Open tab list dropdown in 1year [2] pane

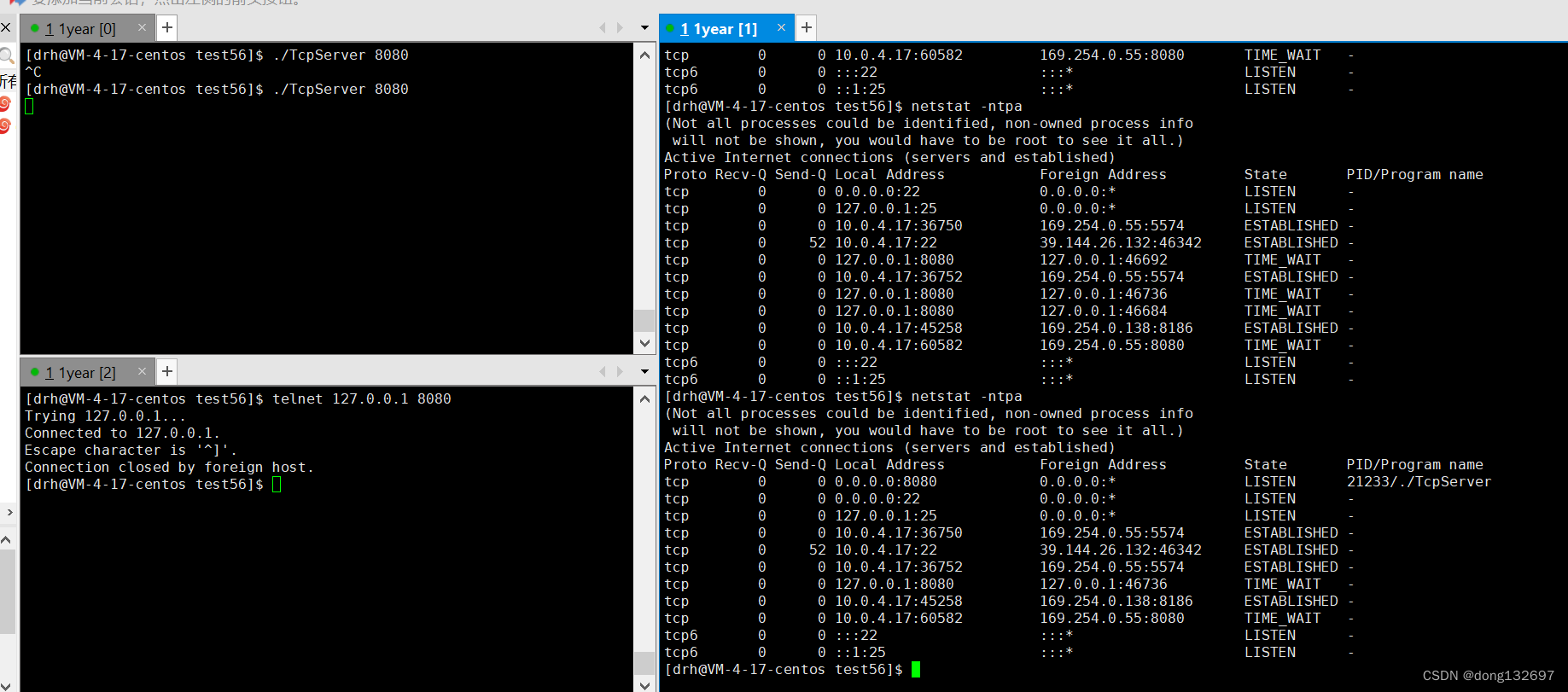click(644, 371)
